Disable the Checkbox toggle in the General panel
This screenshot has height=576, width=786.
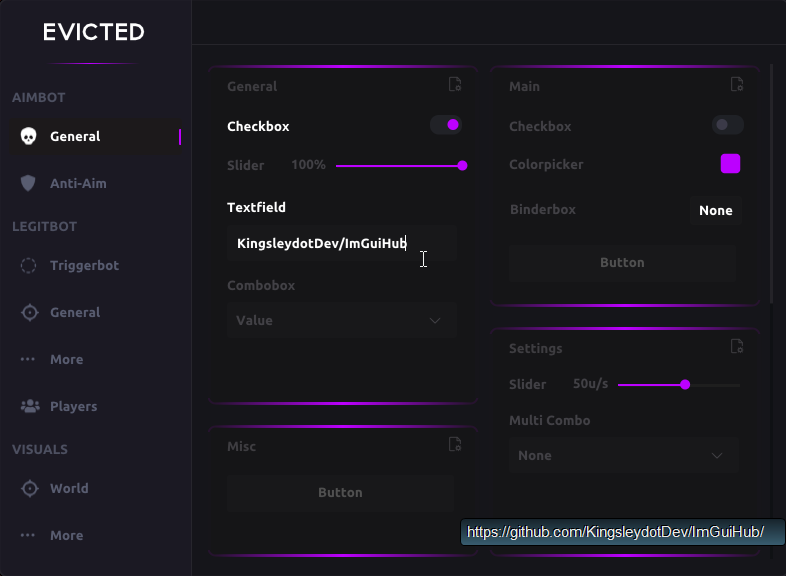[x=446, y=125]
